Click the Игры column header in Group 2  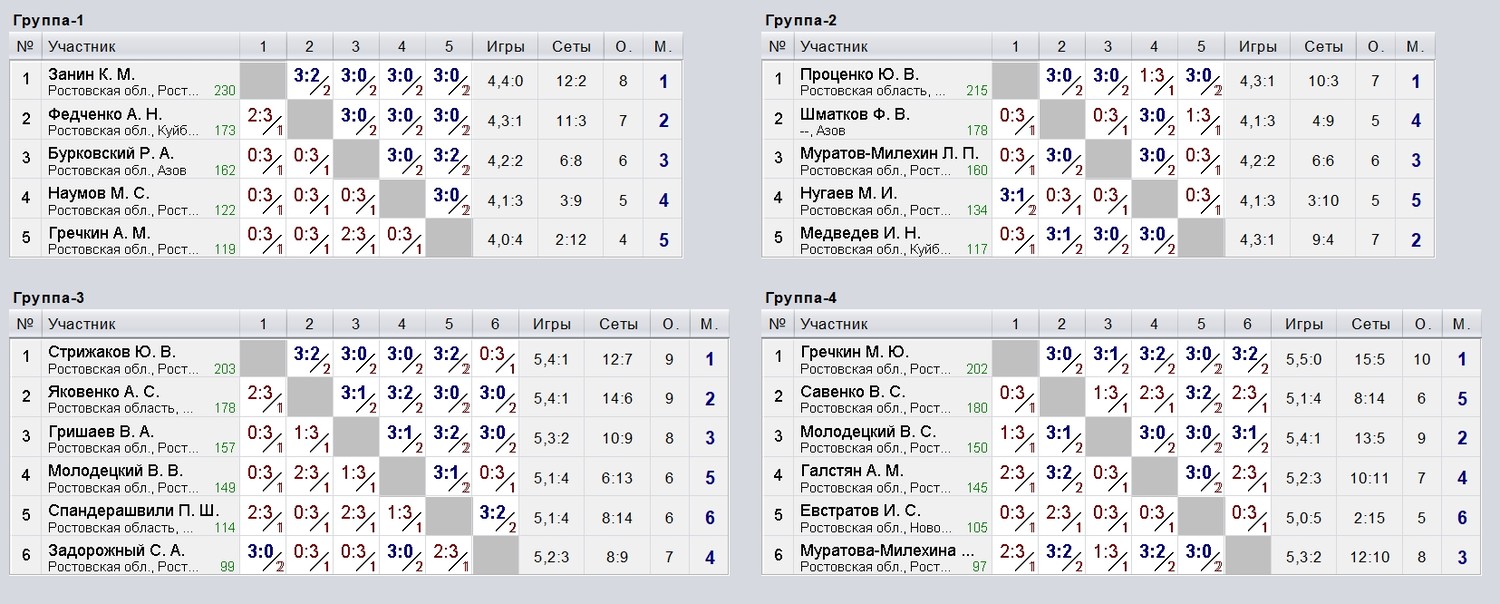point(1258,46)
